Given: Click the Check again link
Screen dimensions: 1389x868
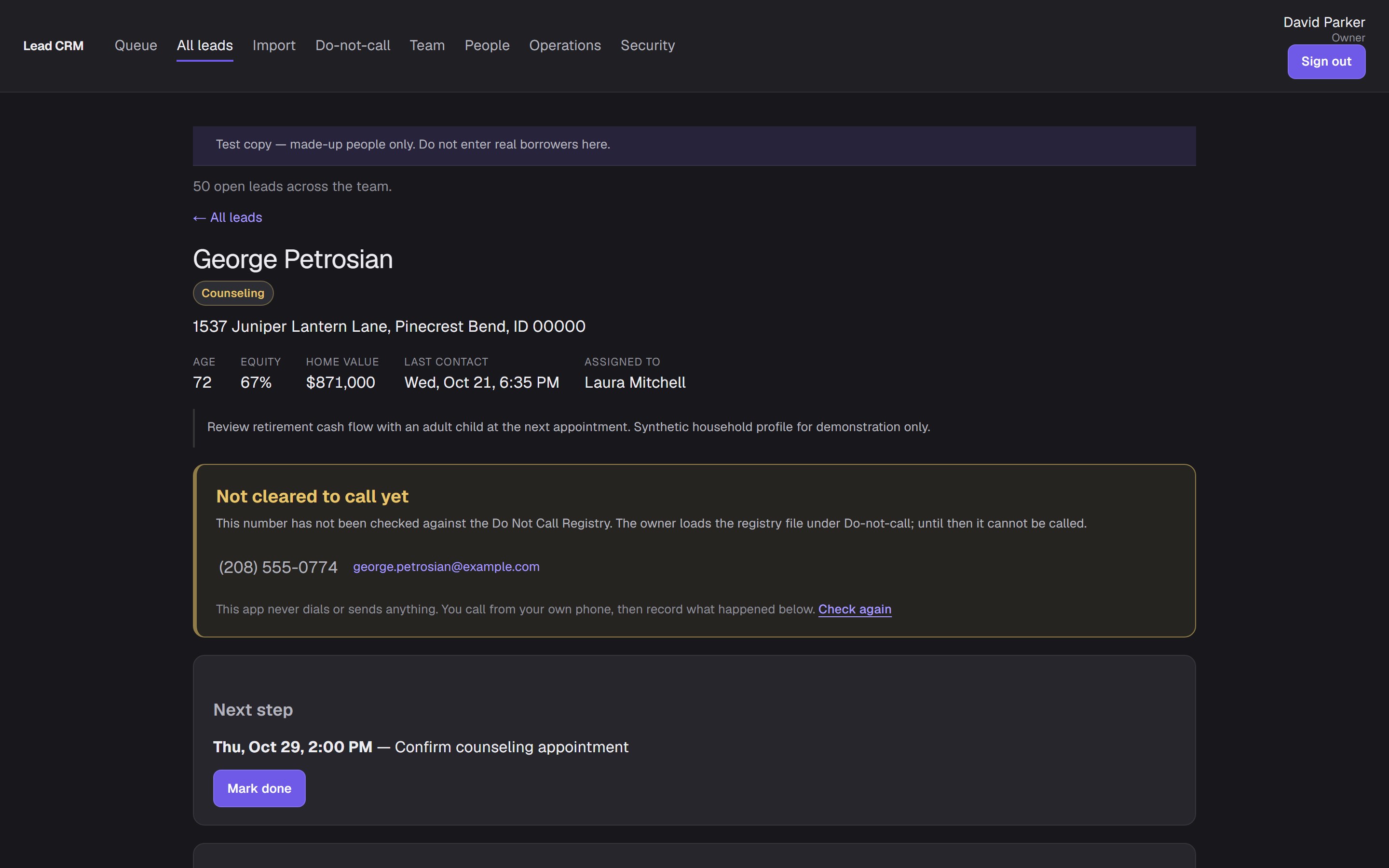Looking at the screenshot, I should point(855,609).
